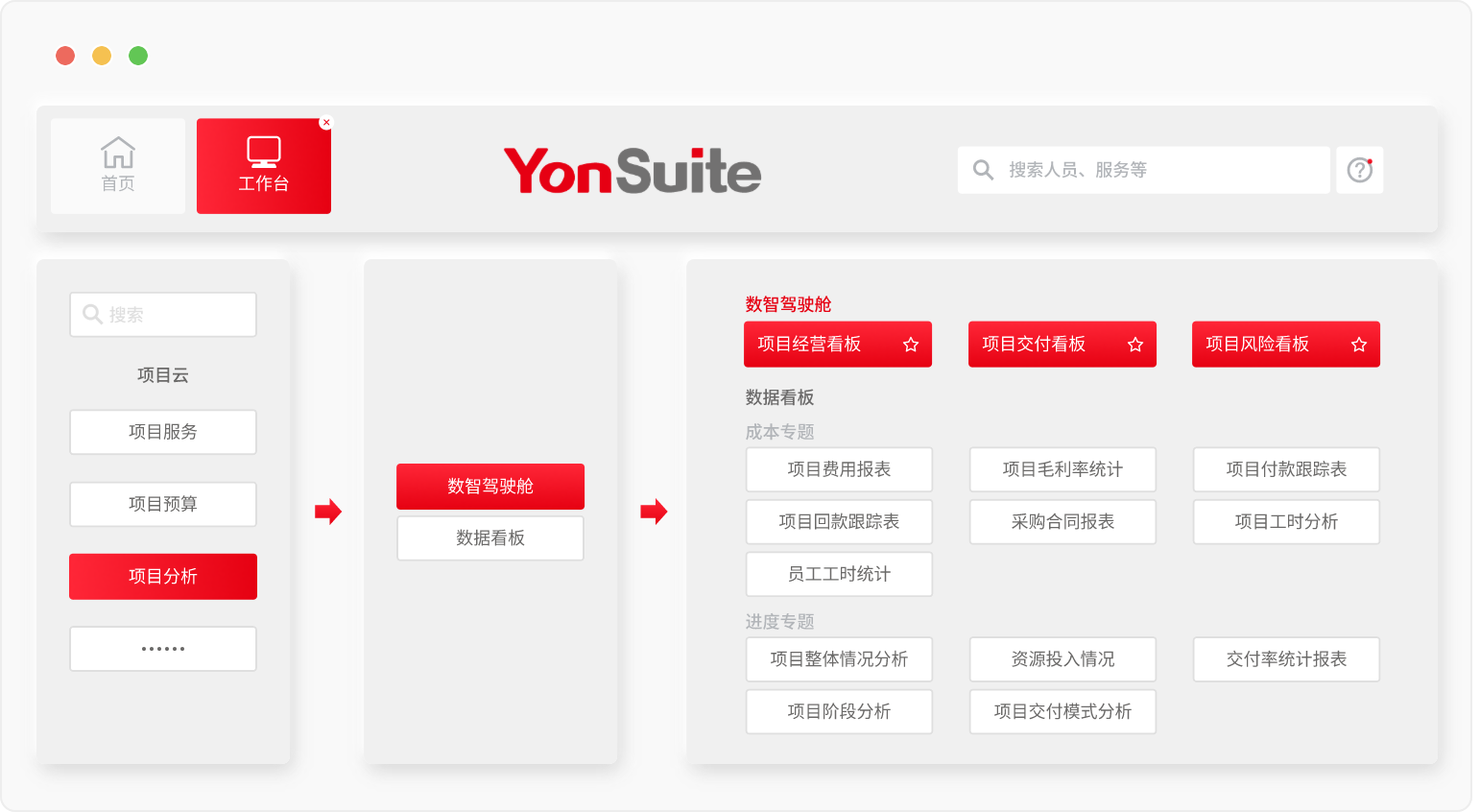The height and width of the screenshot is (812, 1480).
Task: Click the sidebar search magnifier icon
Action: point(92,315)
